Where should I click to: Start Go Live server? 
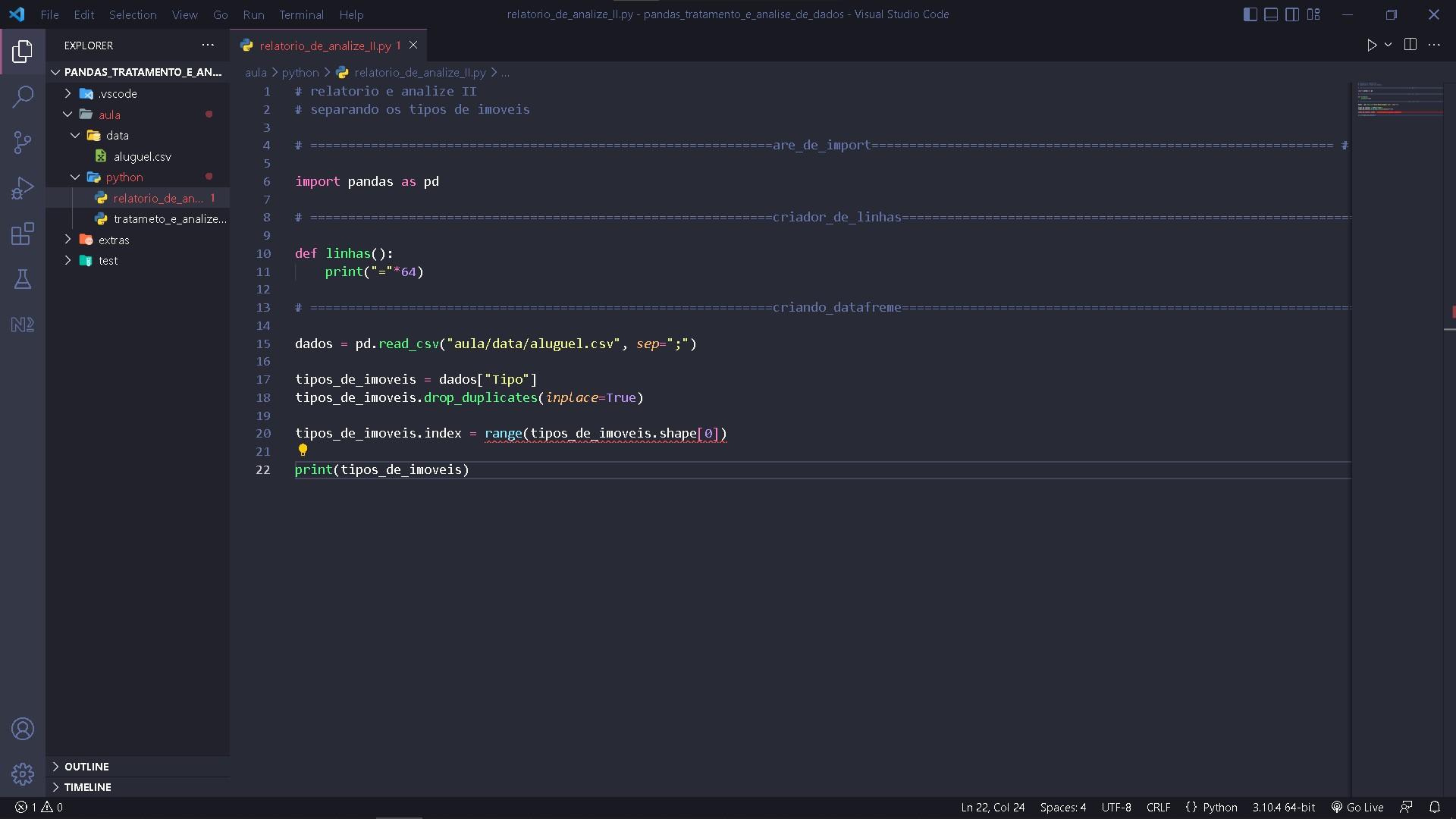[1357, 807]
